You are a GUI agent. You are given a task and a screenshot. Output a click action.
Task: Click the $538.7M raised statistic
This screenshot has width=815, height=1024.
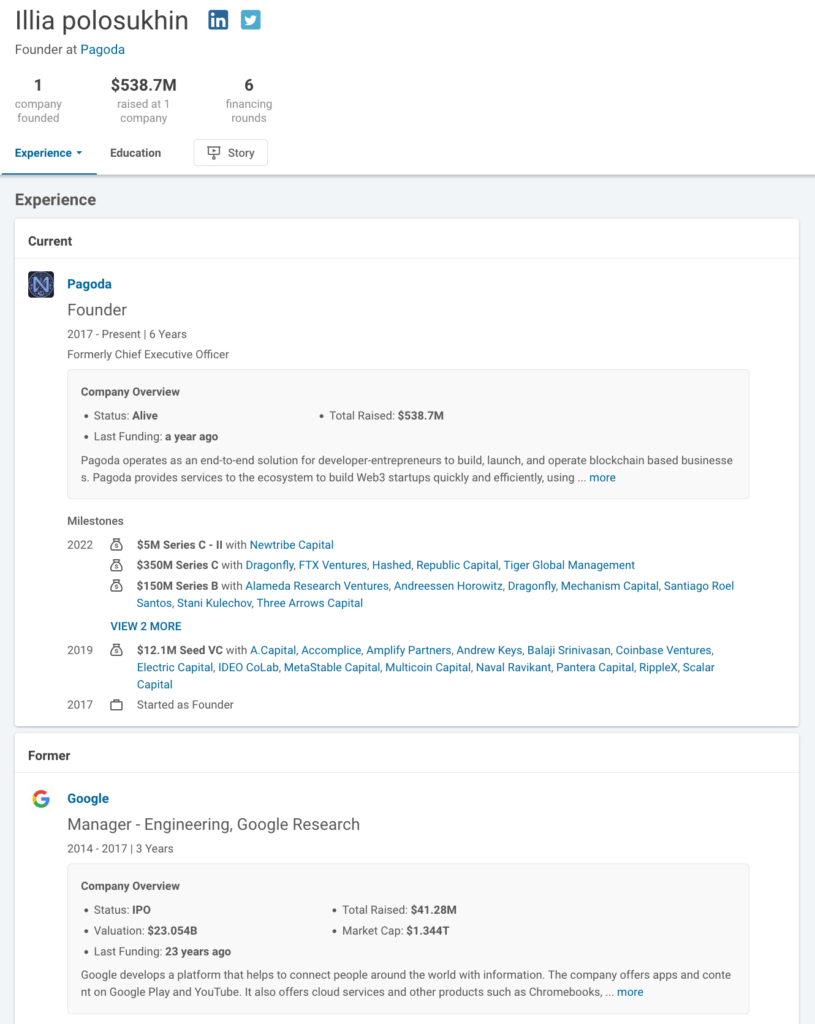tap(144, 101)
